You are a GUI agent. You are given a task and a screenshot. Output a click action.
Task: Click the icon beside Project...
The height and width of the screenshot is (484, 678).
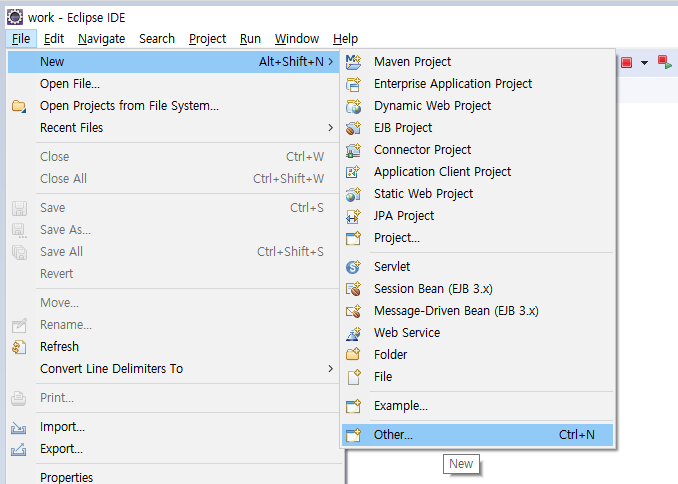(353, 238)
